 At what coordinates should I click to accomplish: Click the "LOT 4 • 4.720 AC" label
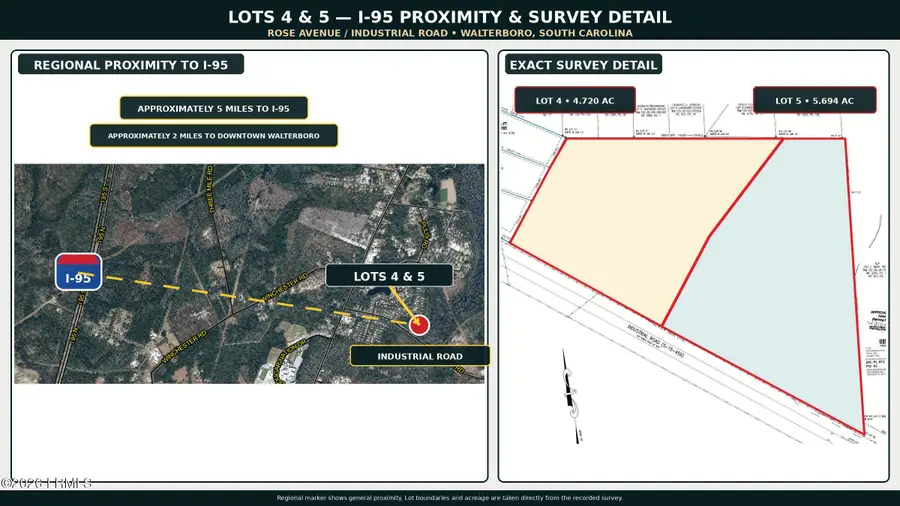pyautogui.click(x=575, y=100)
